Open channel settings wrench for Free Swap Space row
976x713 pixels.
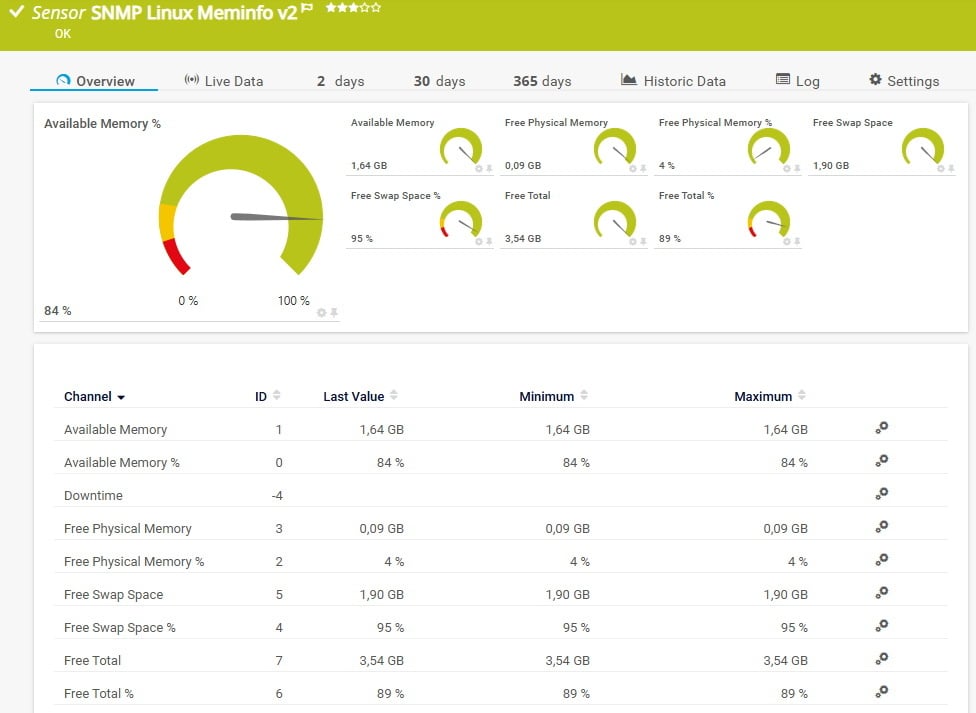pyautogui.click(x=881, y=593)
